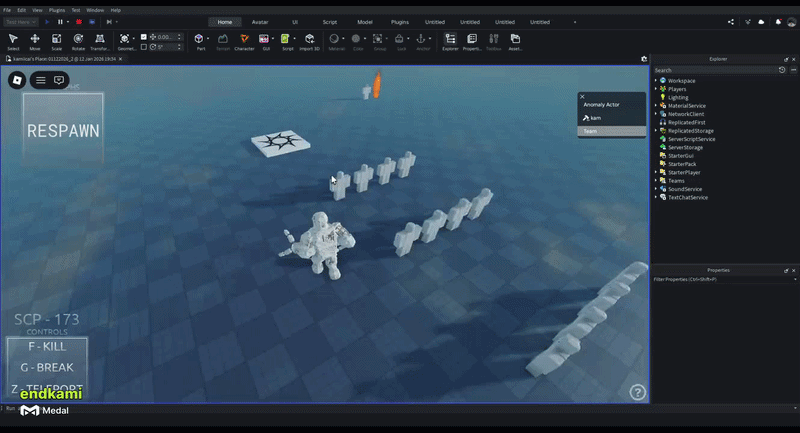Select Lighting in Explorer
800x433 pixels.
pos(678,97)
